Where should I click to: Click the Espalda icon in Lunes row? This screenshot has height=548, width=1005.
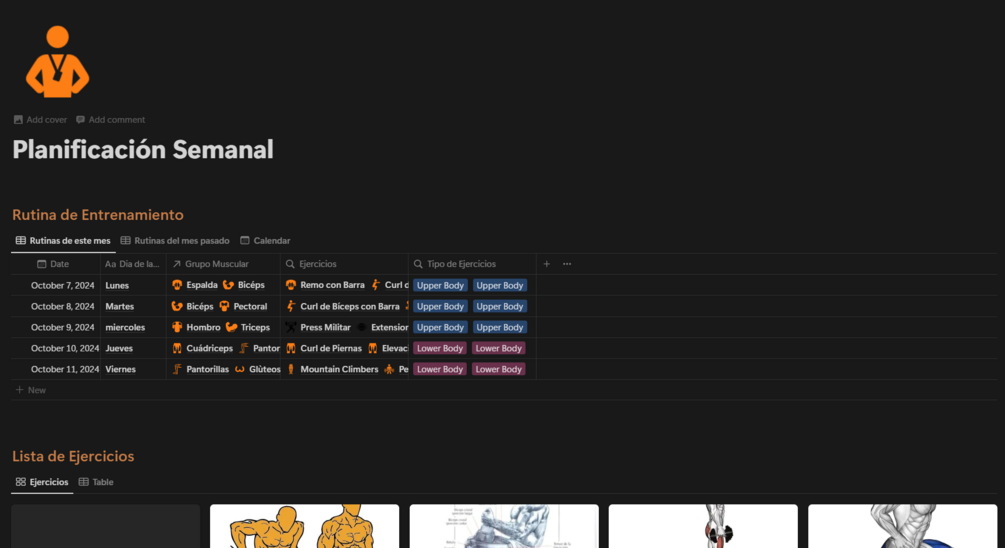[x=177, y=285]
